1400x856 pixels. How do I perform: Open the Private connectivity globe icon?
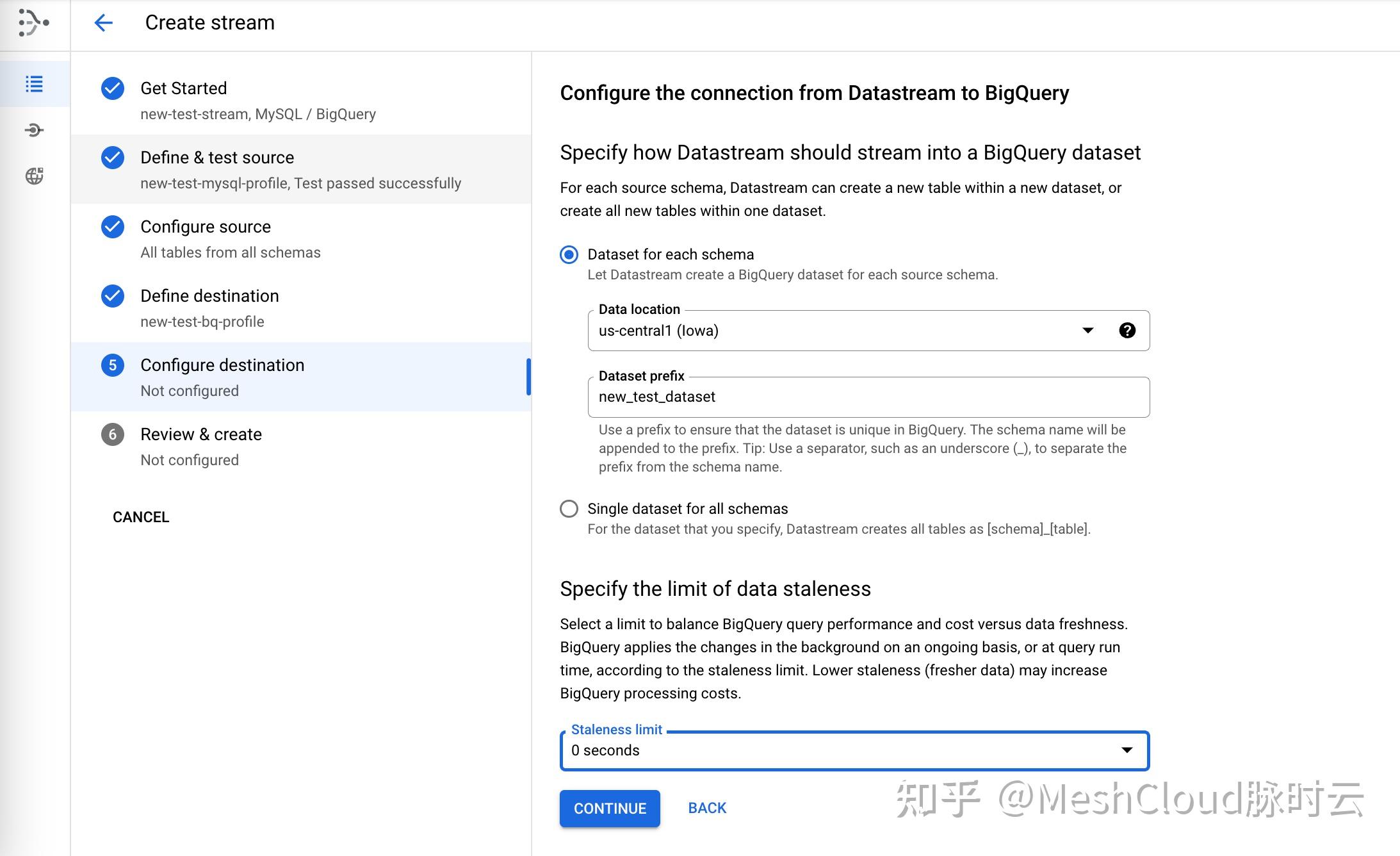coord(35,176)
